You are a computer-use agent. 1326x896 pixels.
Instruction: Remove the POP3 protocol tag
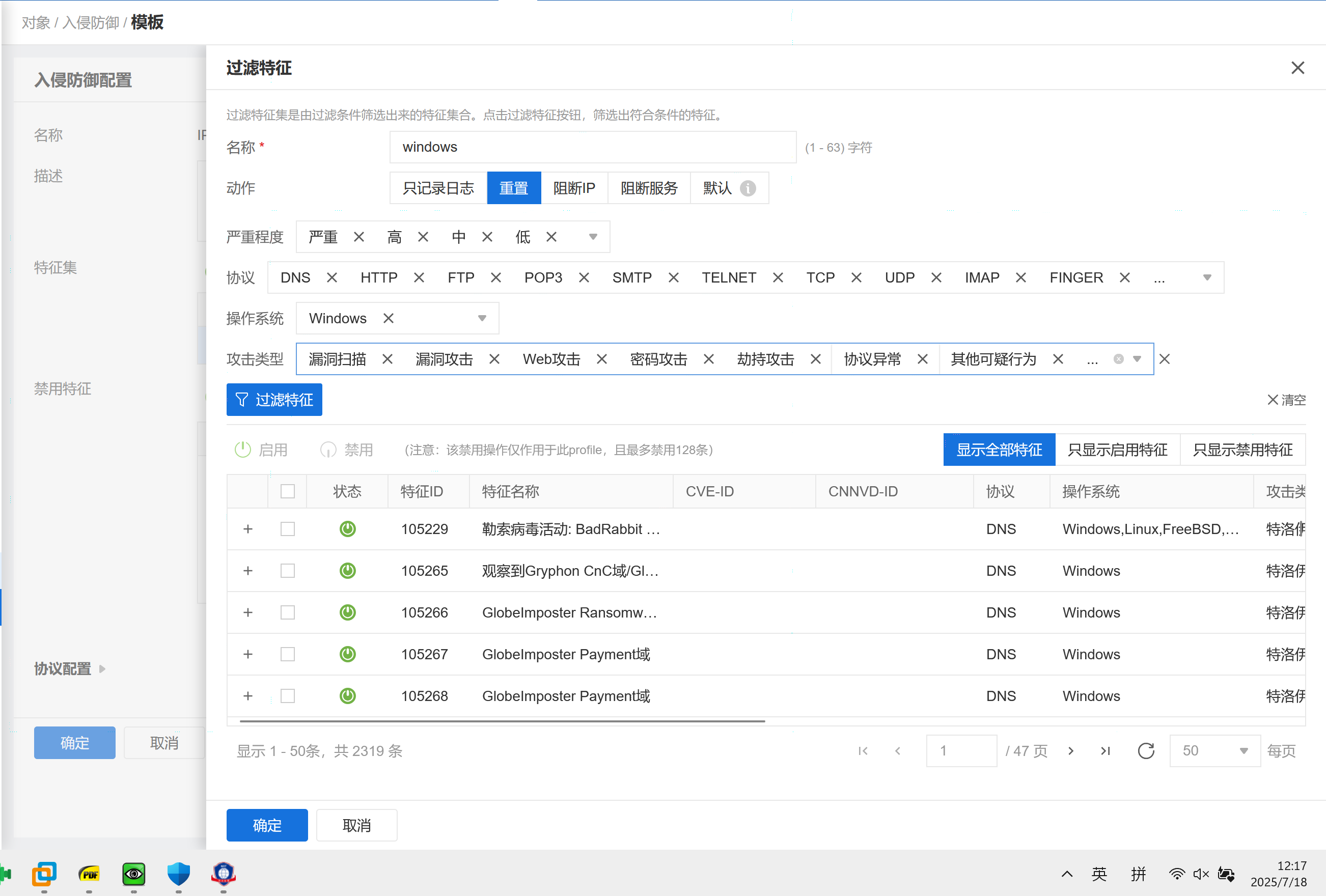tap(584, 278)
